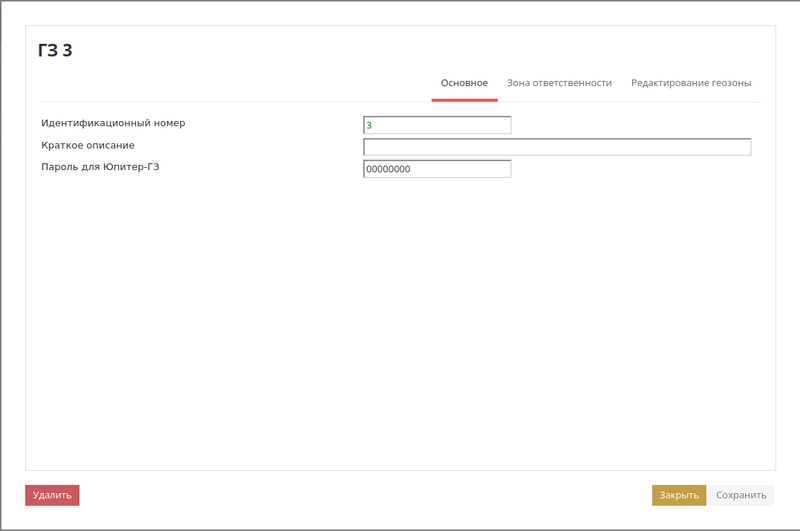The width and height of the screenshot is (800, 531).
Task: Click the red underline beneath Основное
Action: tap(464, 100)
